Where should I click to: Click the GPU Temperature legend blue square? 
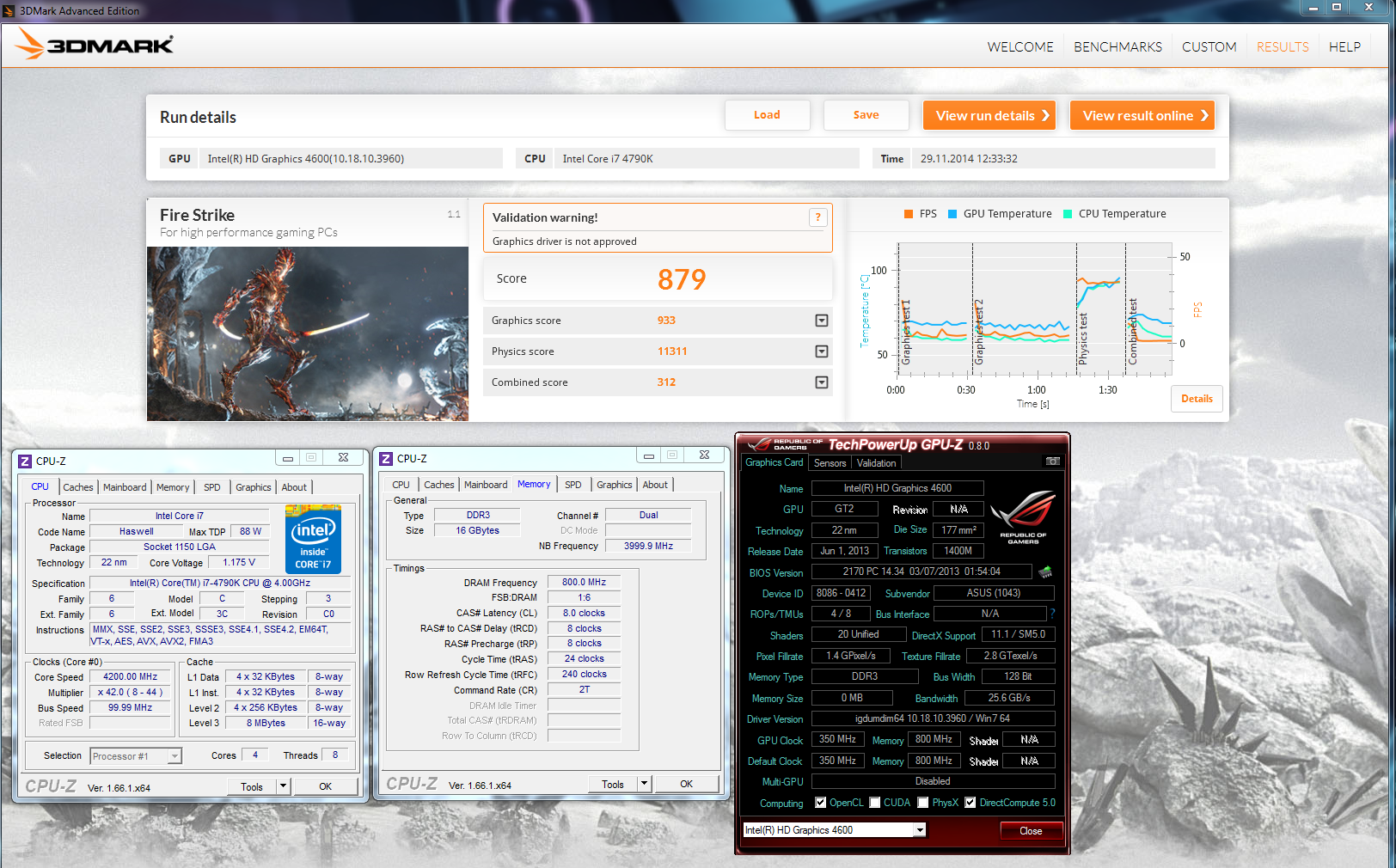coord(952,214)
